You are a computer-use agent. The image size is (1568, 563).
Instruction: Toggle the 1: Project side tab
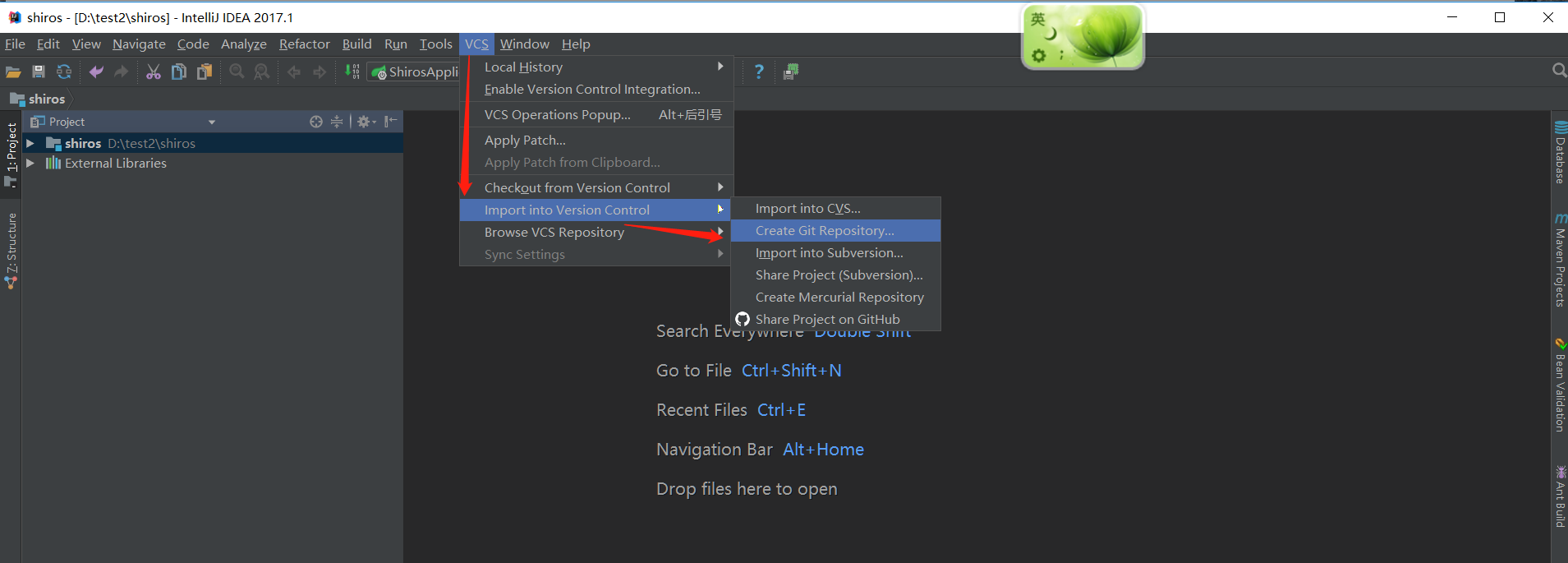(x=11, y=154)
